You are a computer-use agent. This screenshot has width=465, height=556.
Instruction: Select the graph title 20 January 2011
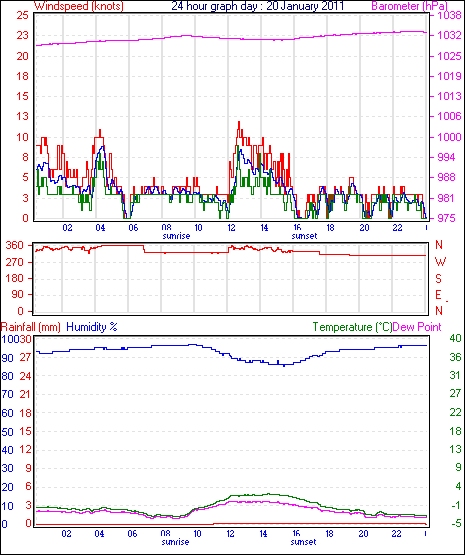pyautogui.click(x=305, y=6)
